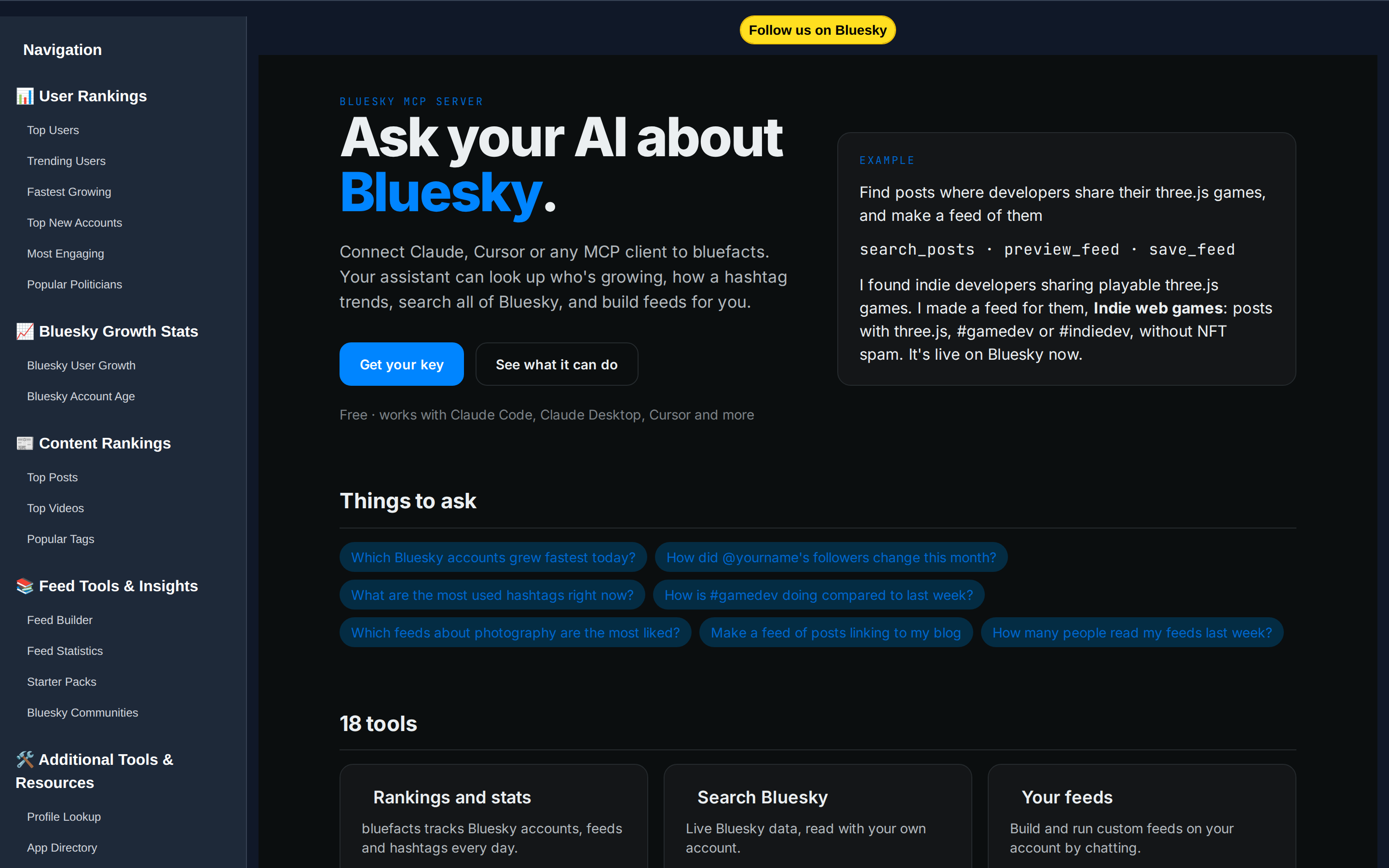Image resolution: width=1389 pixels, height=868 pixels.
Task: Click the User Rankings bar chart icon
Action: tap(25, 96)
